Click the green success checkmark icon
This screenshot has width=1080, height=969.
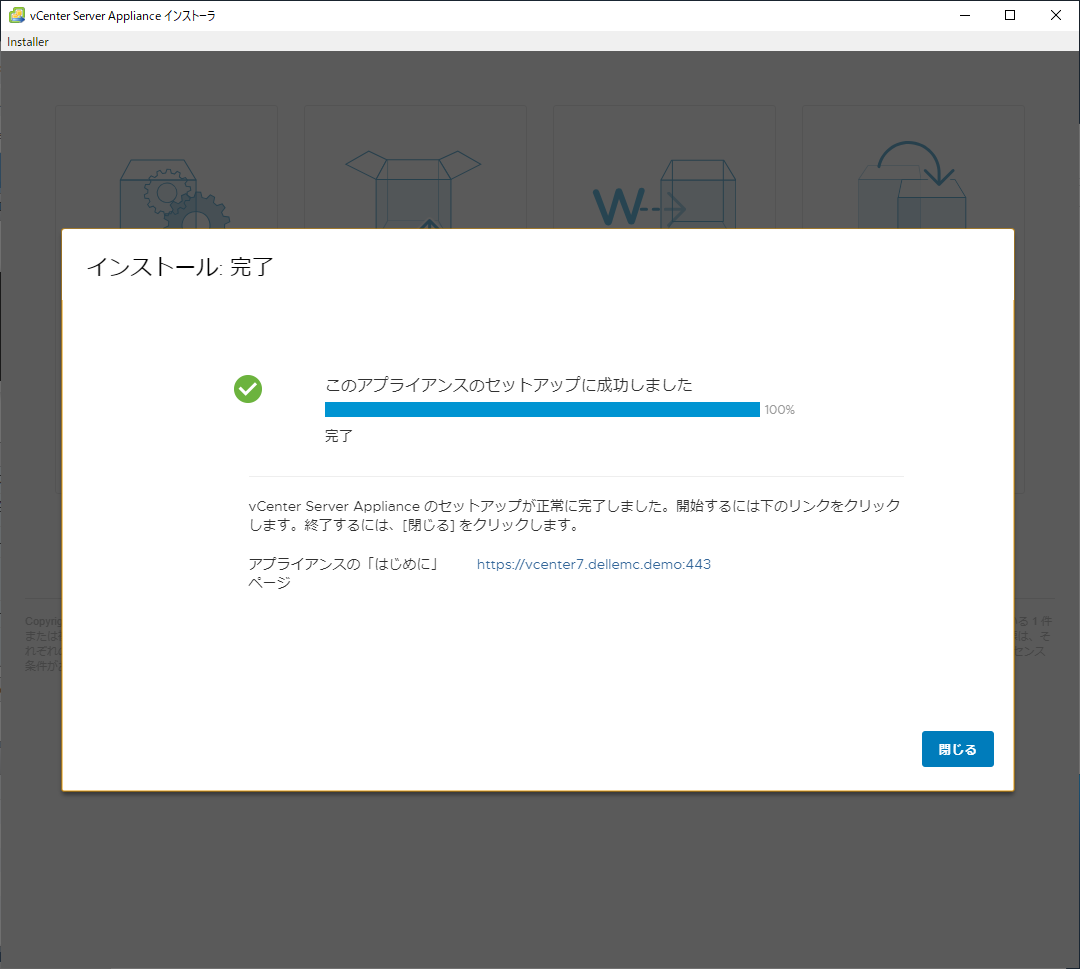point(248,389)
